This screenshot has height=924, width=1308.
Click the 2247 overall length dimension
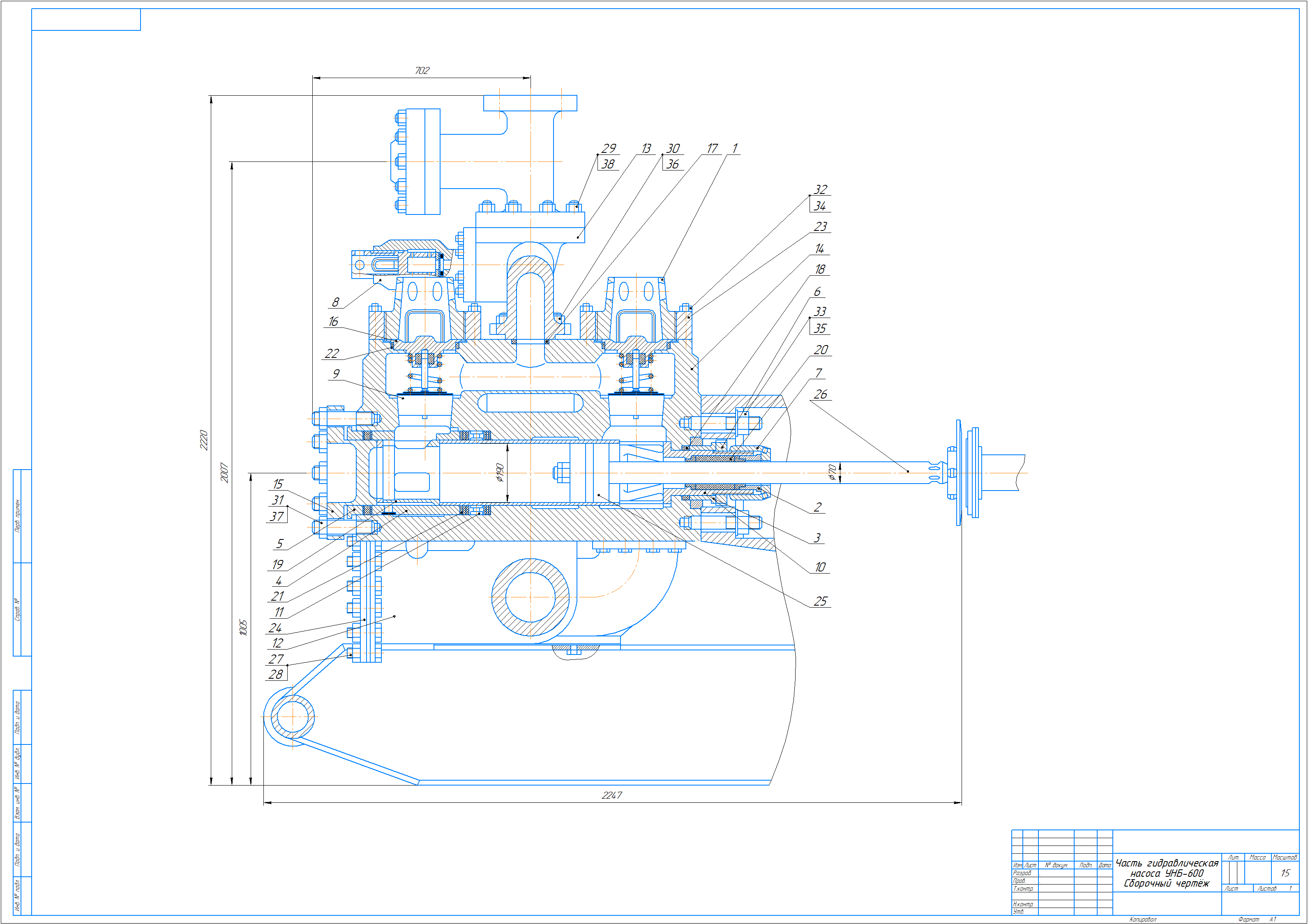(612, 795)
